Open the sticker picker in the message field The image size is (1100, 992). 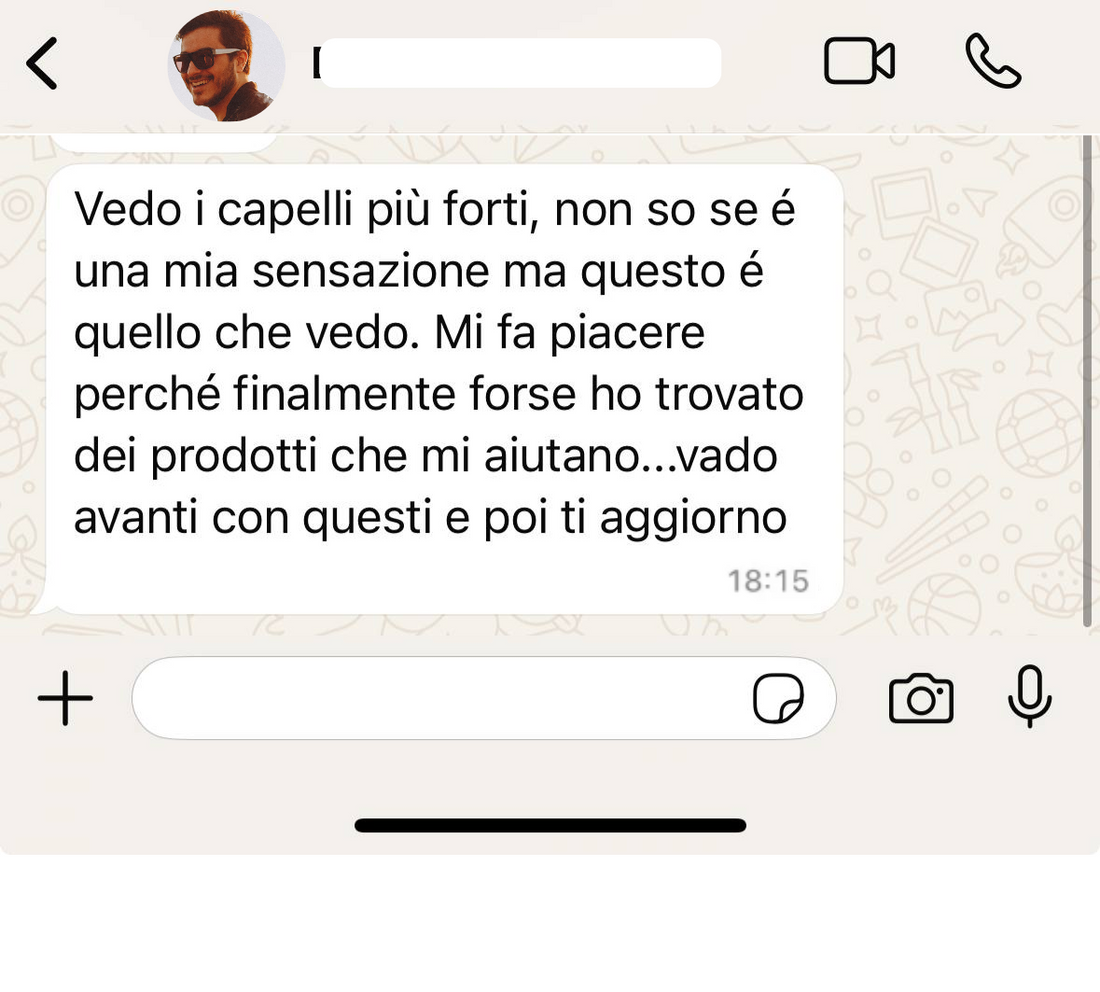click(x=778, y=698)
